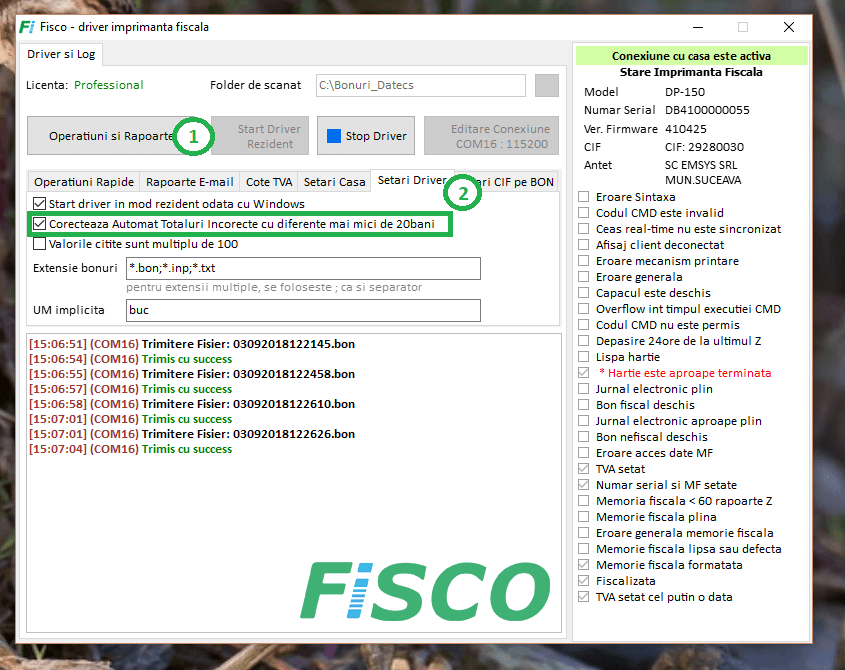Click log line Trimitere Fisier 03092018122145.bon
845x670 pixels.
pos(192,344)
